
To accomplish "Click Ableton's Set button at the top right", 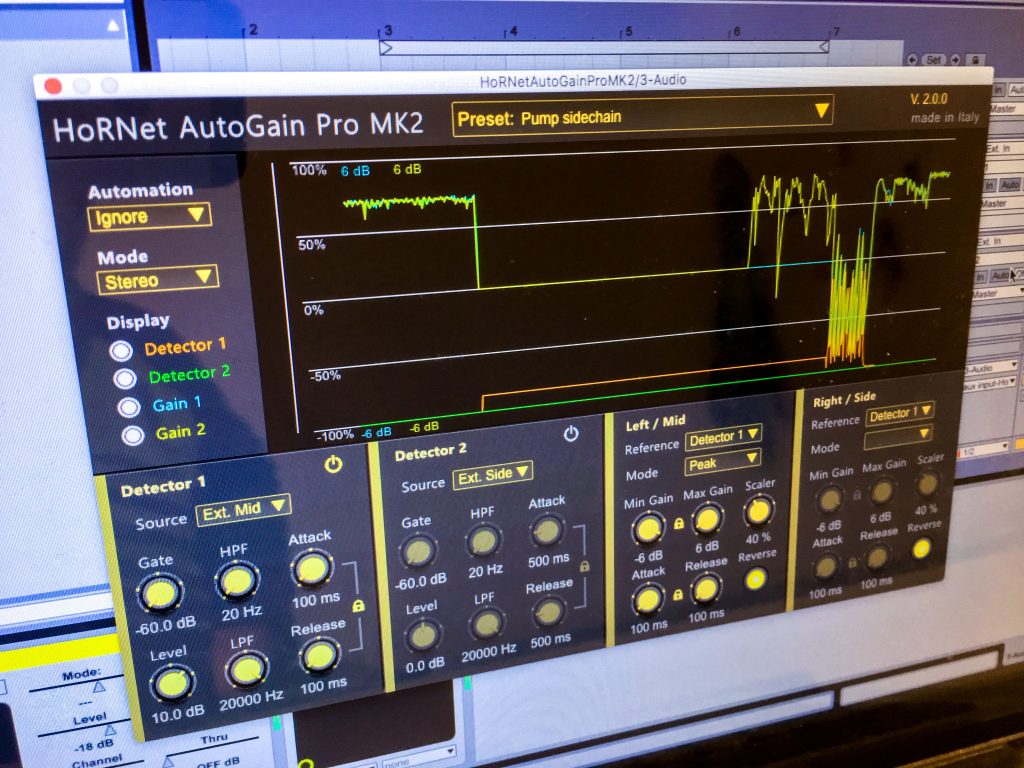I will point(934,59).
